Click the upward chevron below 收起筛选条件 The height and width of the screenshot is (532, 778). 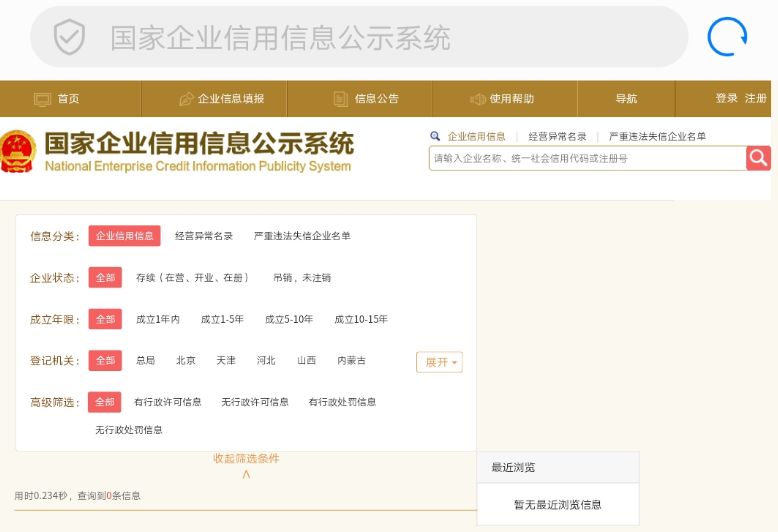246,474
